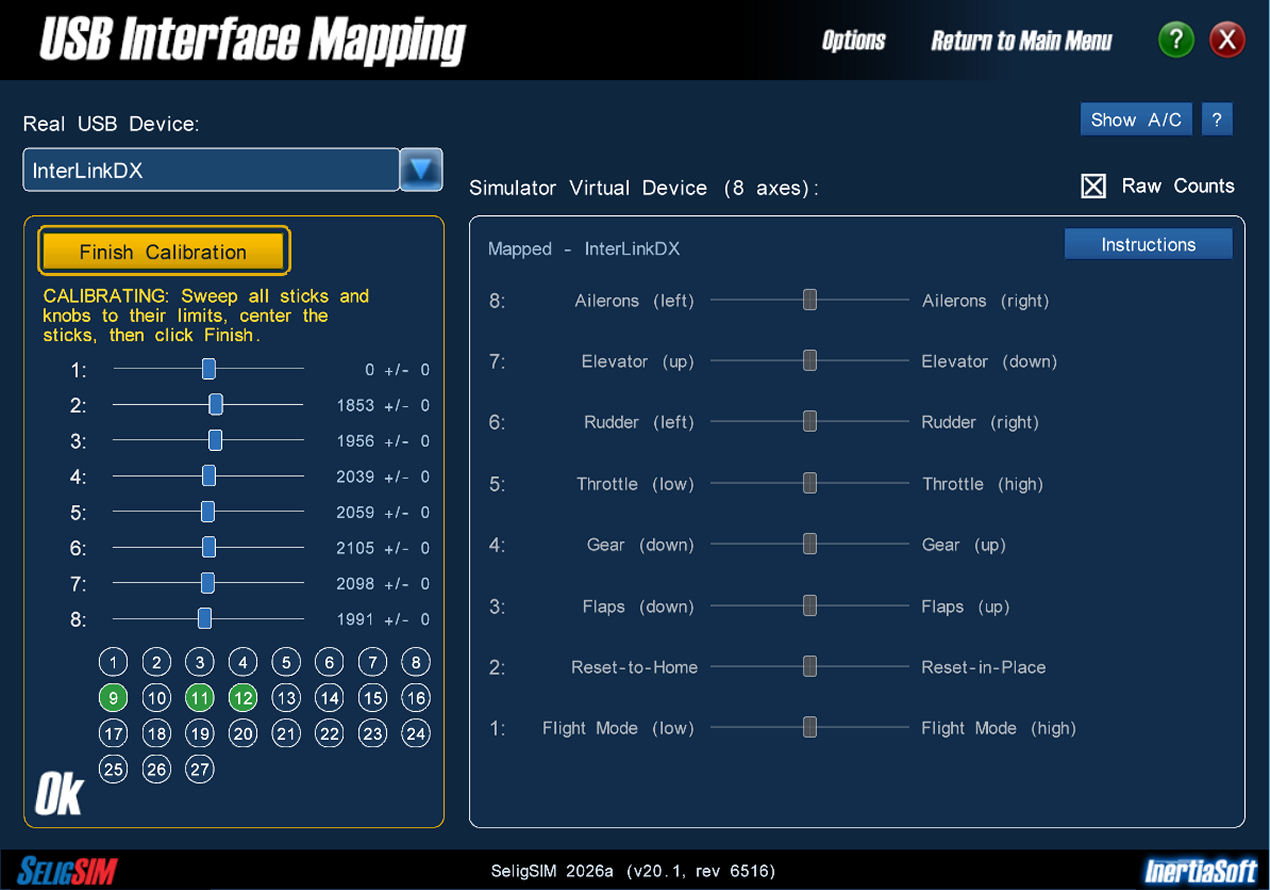
Task: Click the Rudder virtual axis slider handle
Action: [x=810, y=422]
